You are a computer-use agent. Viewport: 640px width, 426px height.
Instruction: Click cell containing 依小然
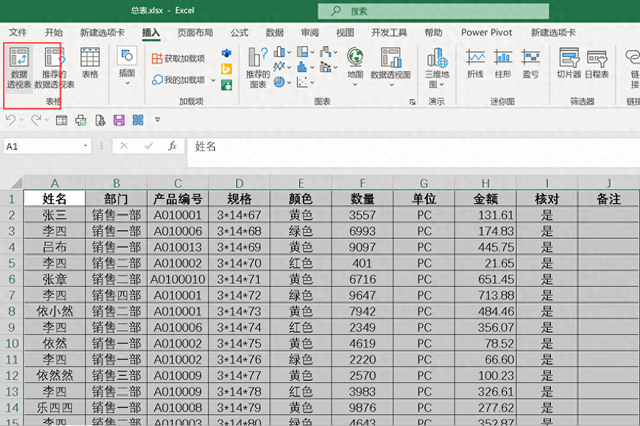tap(54, 311)
